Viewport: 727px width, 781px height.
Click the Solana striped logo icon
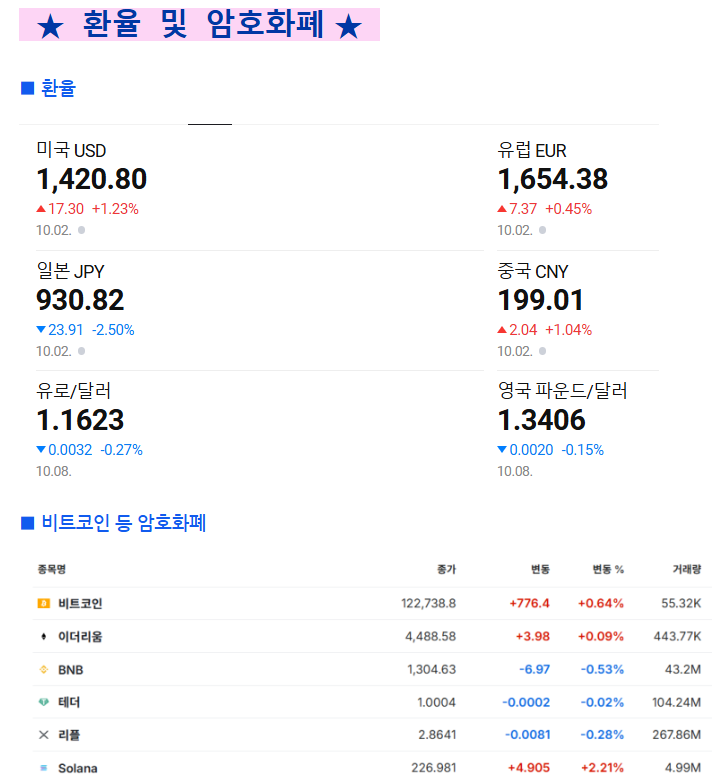point(43,768)
